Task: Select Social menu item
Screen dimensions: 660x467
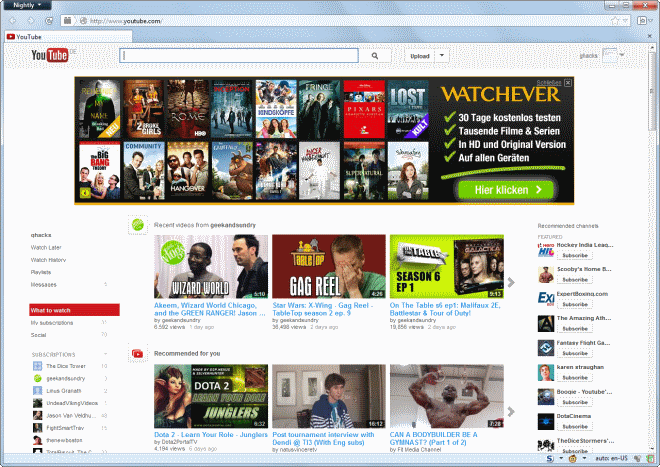Action: click(x=38, y=335)
